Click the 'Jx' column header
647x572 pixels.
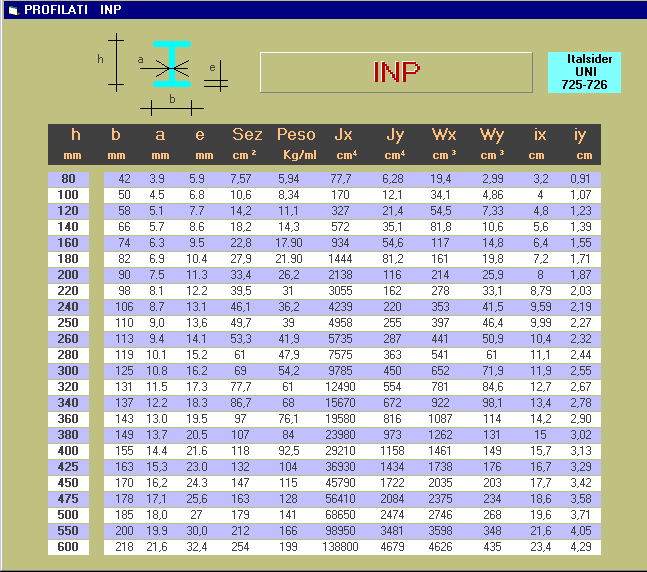343,135
